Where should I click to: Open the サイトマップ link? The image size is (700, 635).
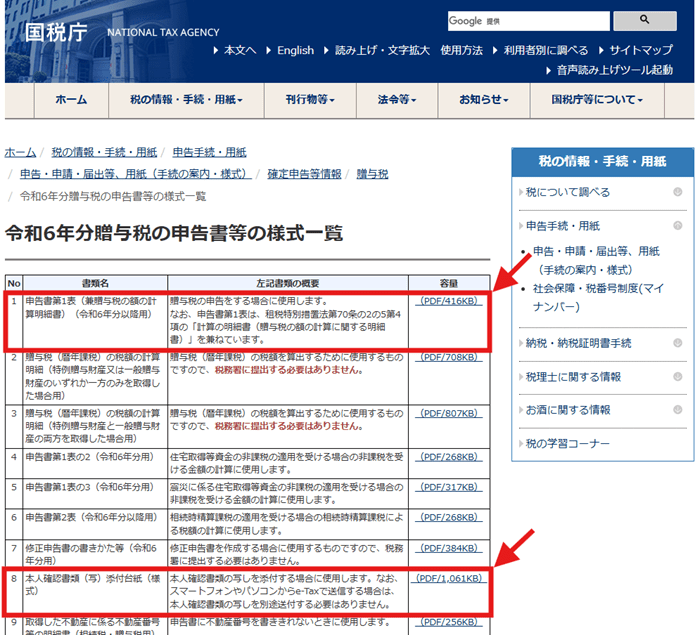tap(641, 50)
